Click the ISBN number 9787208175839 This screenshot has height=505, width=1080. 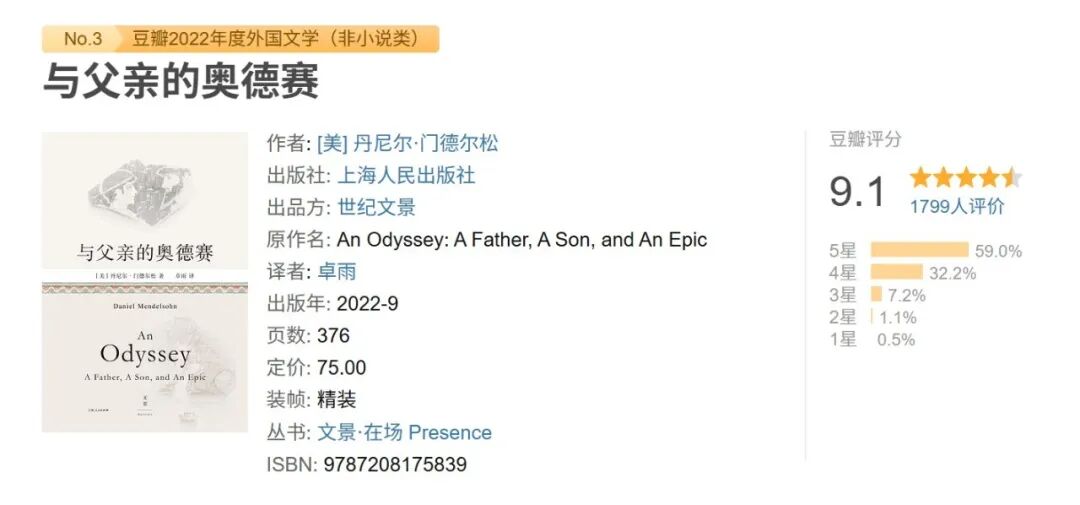(395, 464)
